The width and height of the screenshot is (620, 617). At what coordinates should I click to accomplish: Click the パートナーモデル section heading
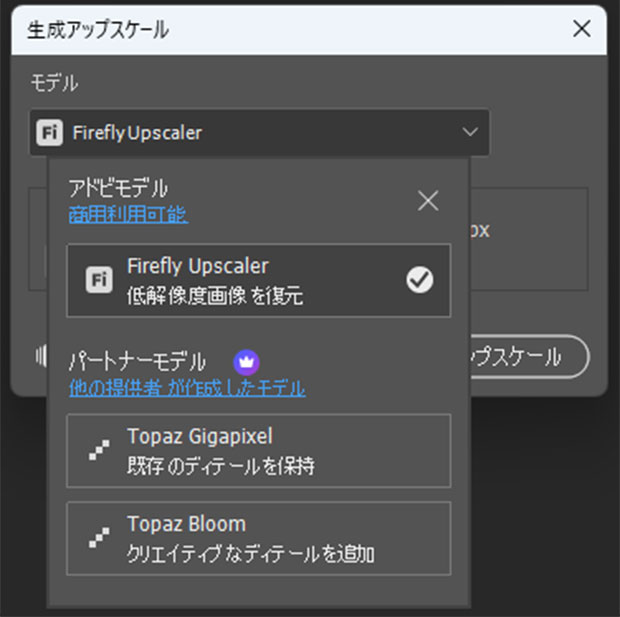pyautogui.click(x=137, y=361)
